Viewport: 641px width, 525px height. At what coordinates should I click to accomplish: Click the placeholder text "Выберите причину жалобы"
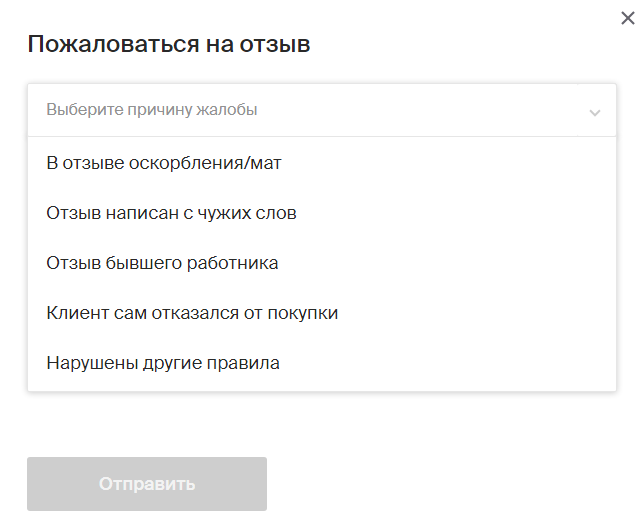point(152,110)
